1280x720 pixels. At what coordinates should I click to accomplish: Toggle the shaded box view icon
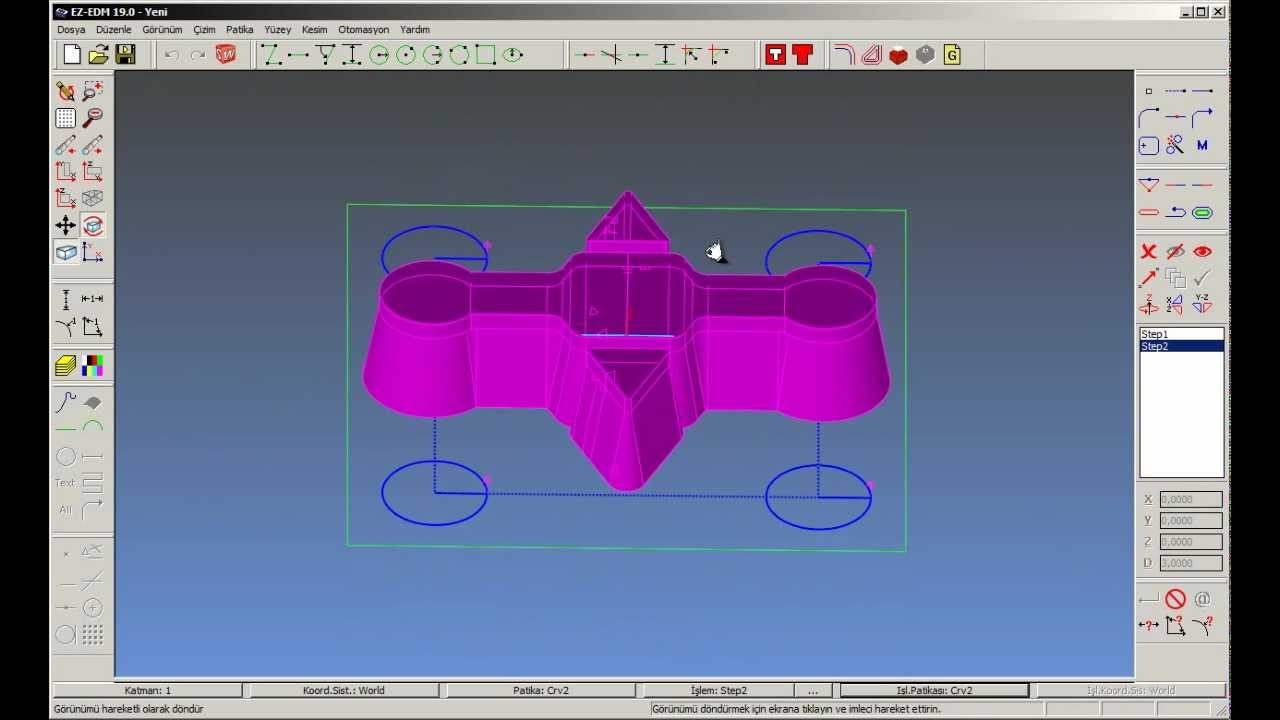coord(65,252)
